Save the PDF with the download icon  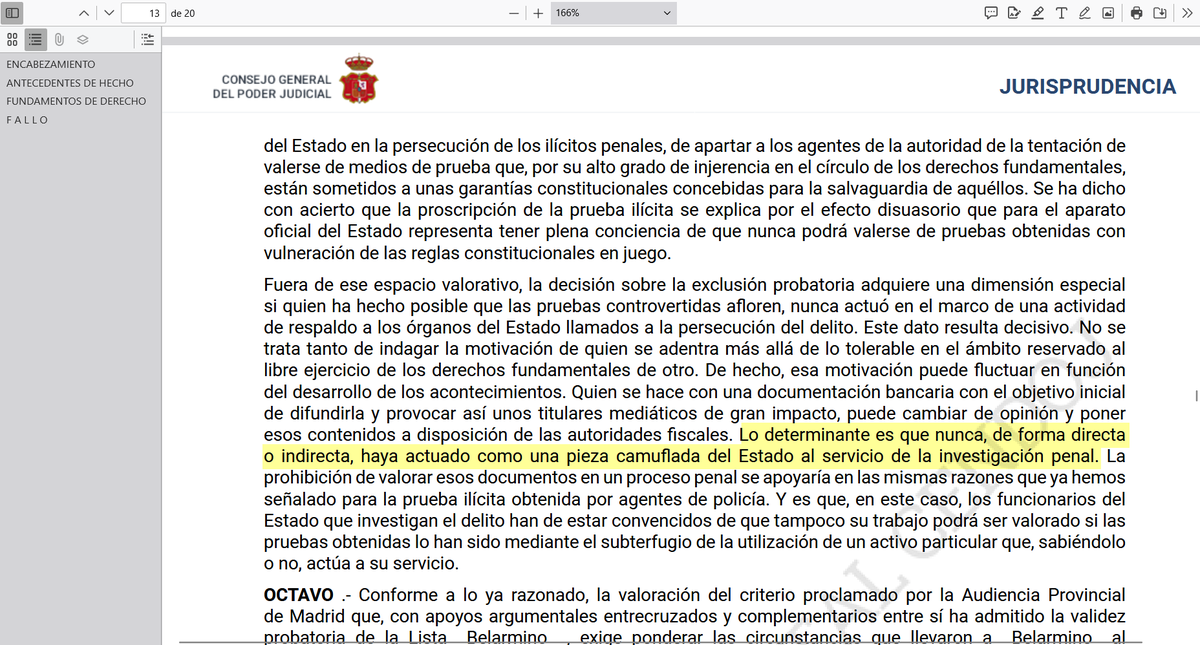1160,13
